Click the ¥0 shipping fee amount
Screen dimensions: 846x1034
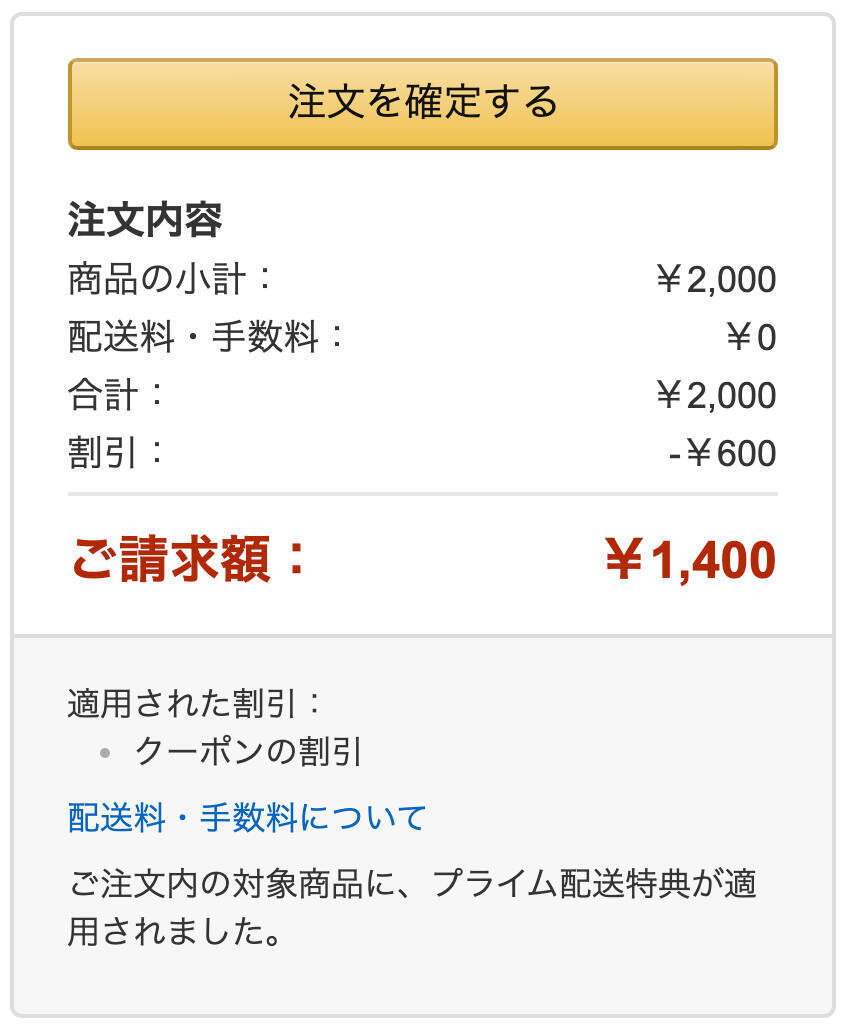(751, 338)
